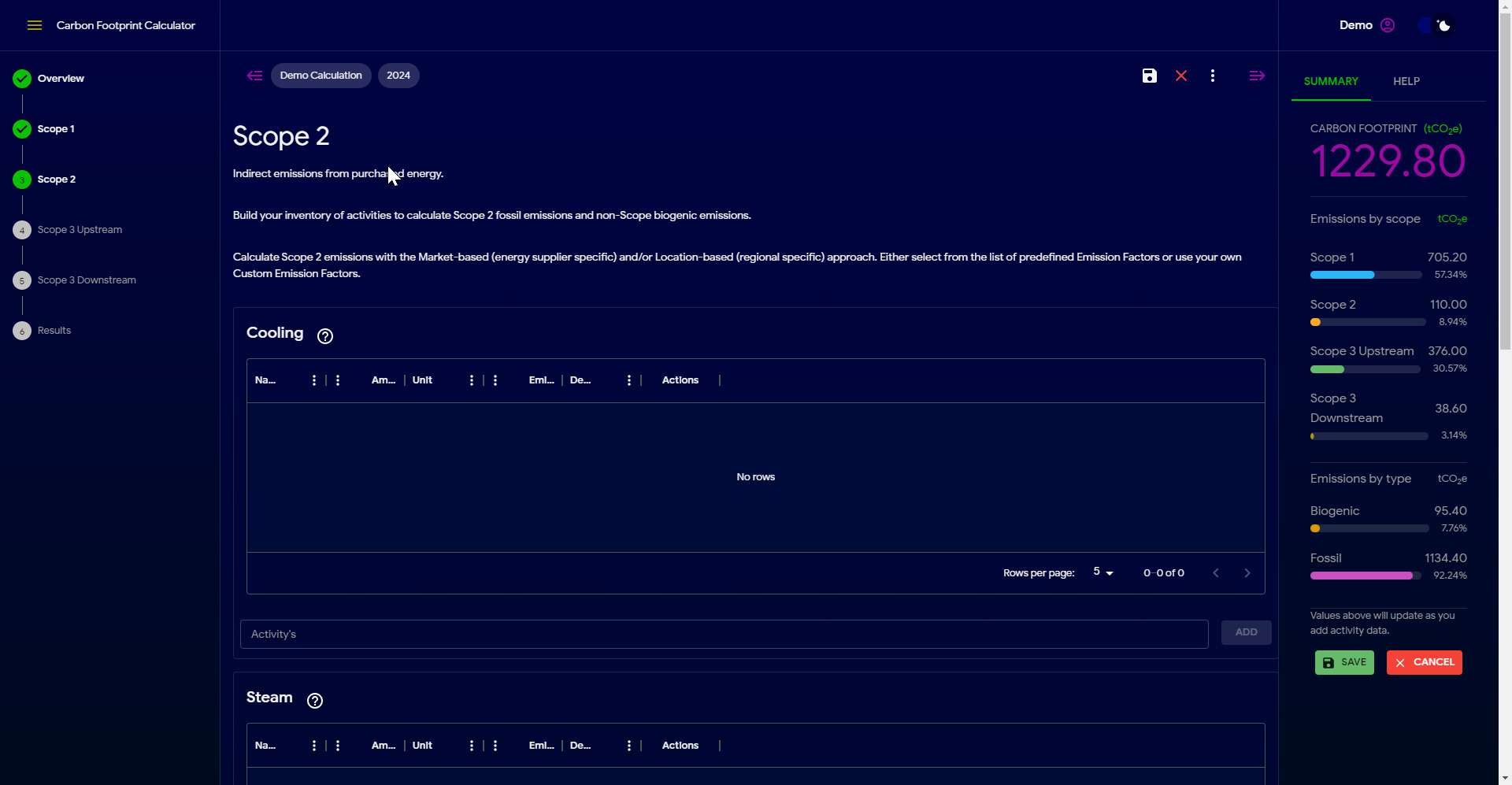Open Cooling table Na... column menu

click(314, 380)
